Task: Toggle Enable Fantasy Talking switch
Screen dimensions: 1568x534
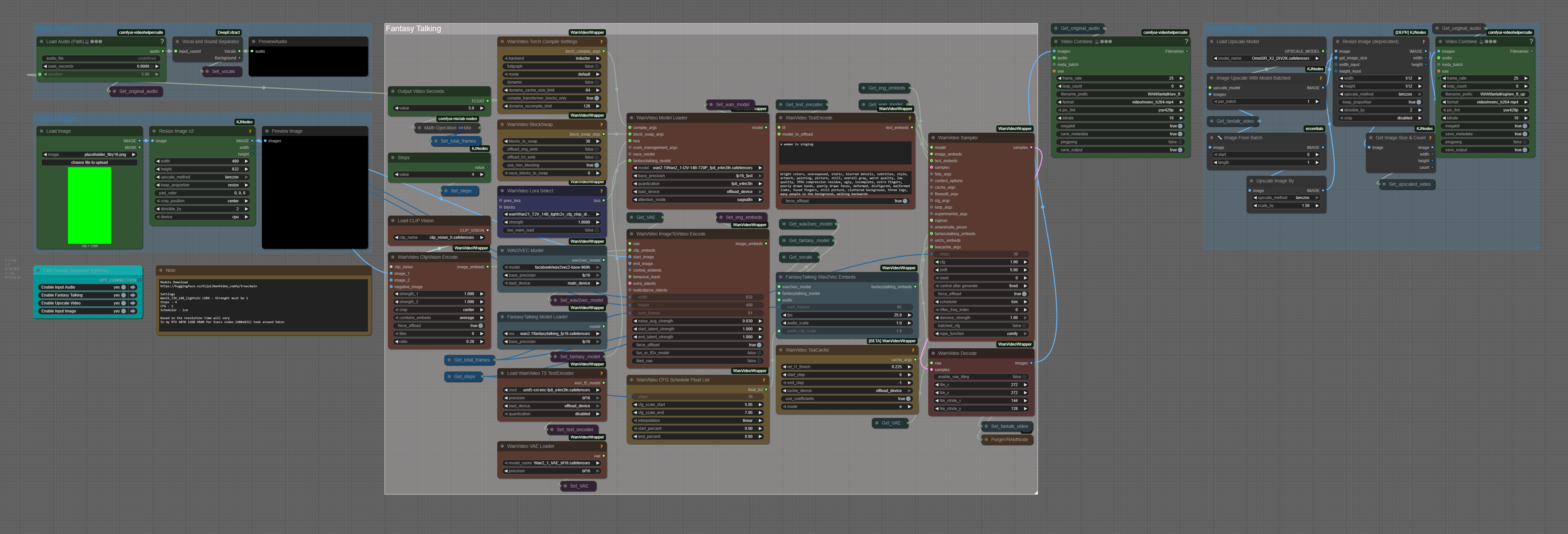Action: [x=123, y=295]
